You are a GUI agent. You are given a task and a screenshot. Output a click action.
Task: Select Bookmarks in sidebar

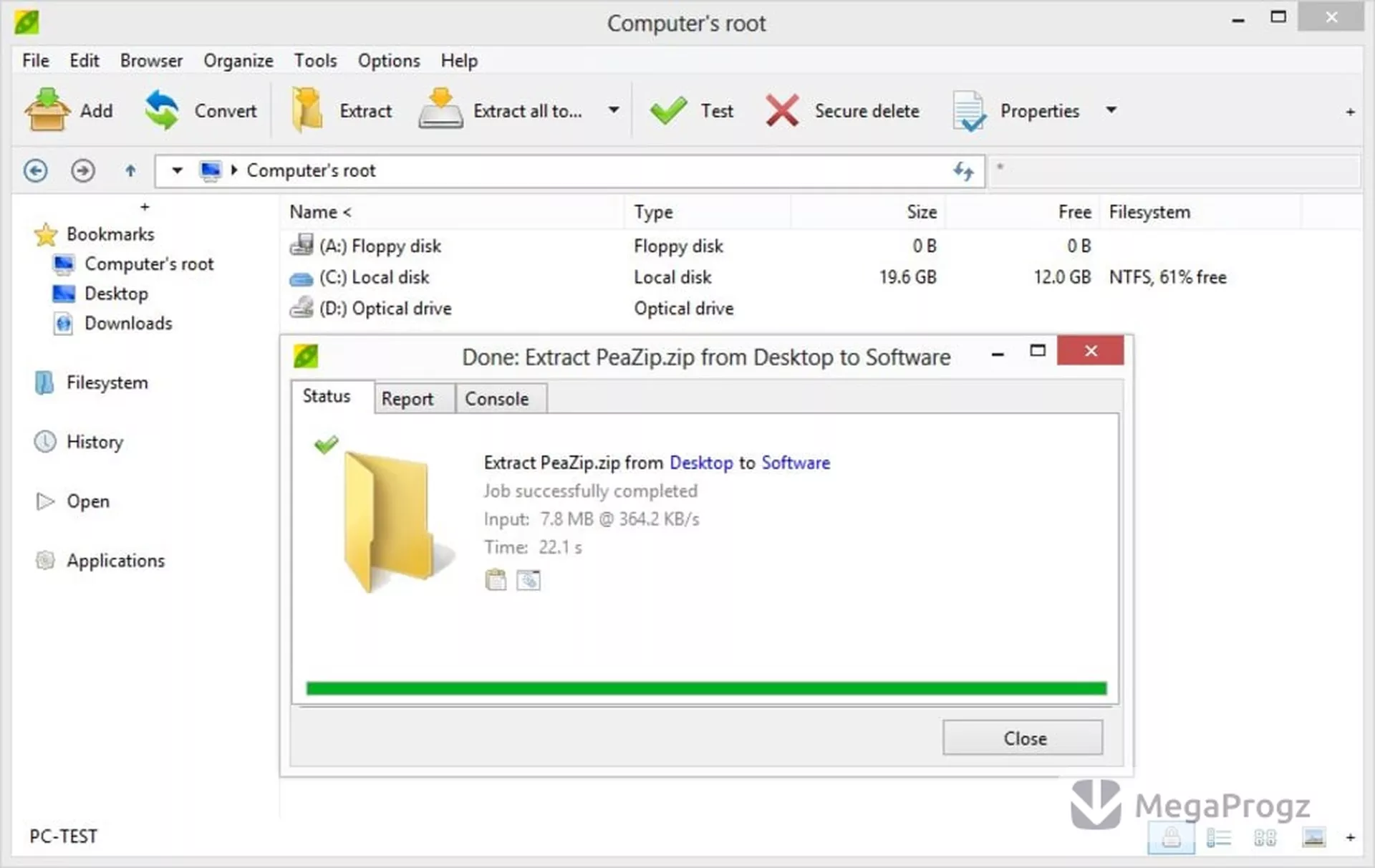coord(110,234)
